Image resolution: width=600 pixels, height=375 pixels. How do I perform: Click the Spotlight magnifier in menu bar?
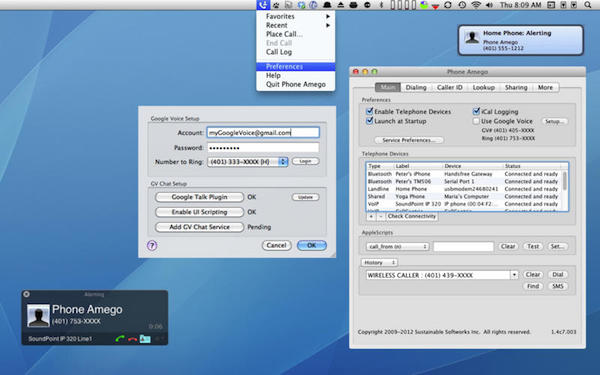pos(587,5)
